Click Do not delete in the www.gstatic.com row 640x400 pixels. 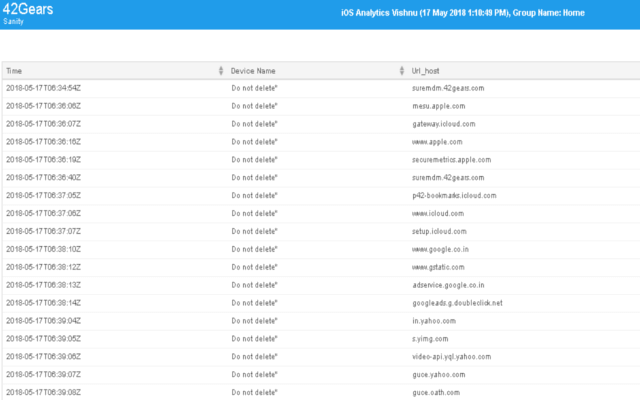point(254,267)
